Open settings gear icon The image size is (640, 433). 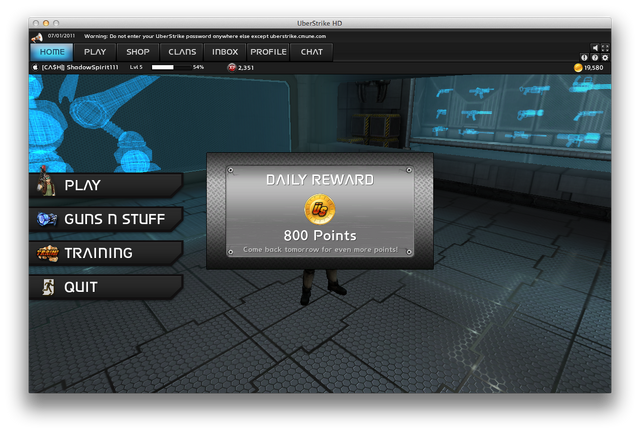[605, 58]
